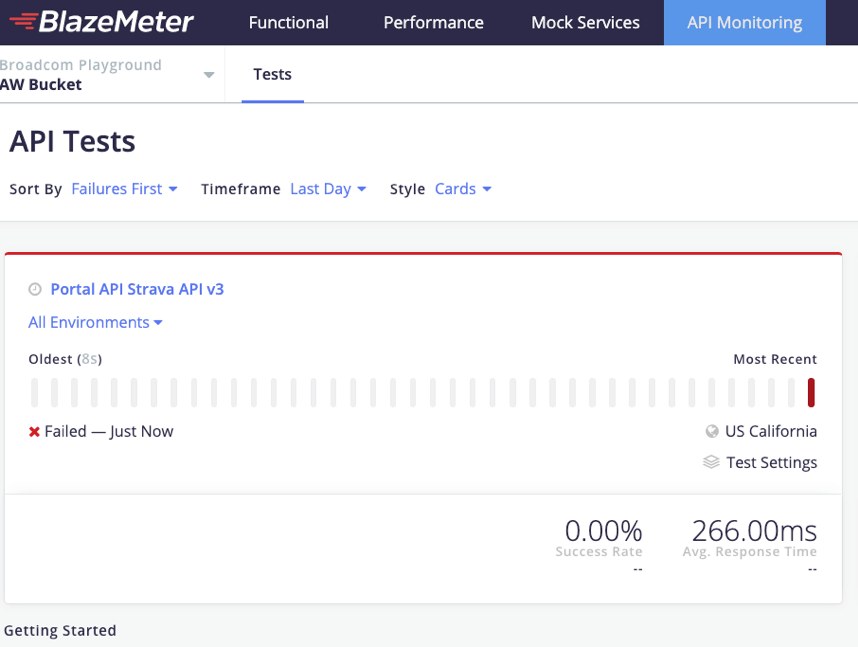This screenshot has height=647, width=858.
Task: Click the Failed — Just Now status text
Action: (109, 431)
